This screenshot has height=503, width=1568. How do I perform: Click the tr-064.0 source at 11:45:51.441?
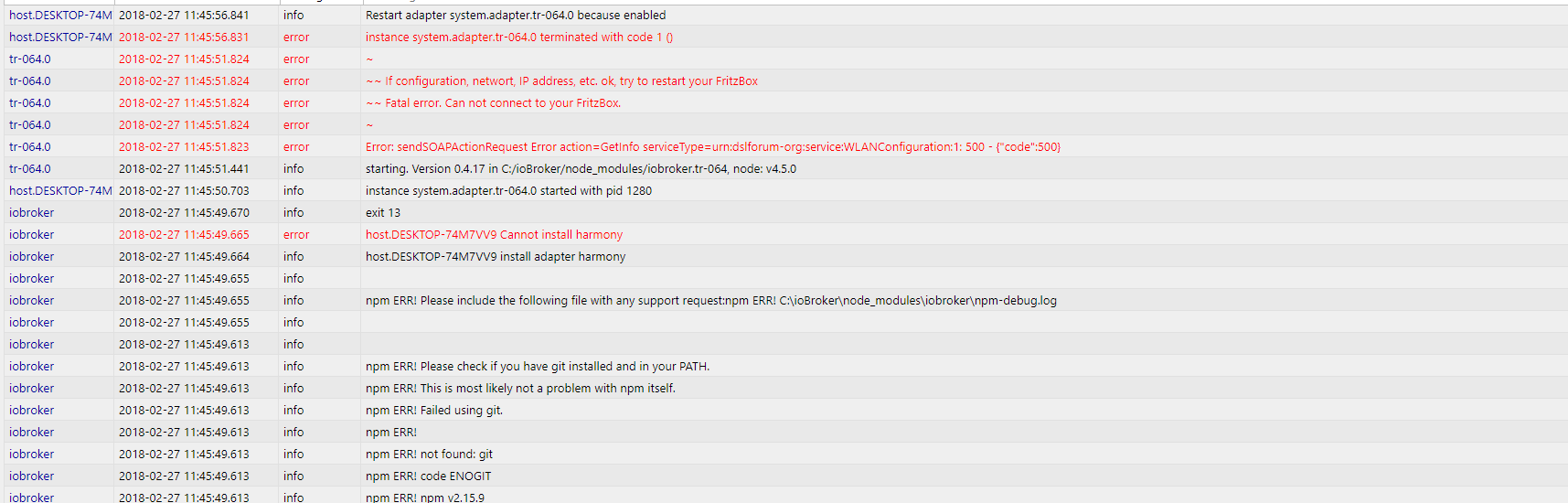point(30,169)
